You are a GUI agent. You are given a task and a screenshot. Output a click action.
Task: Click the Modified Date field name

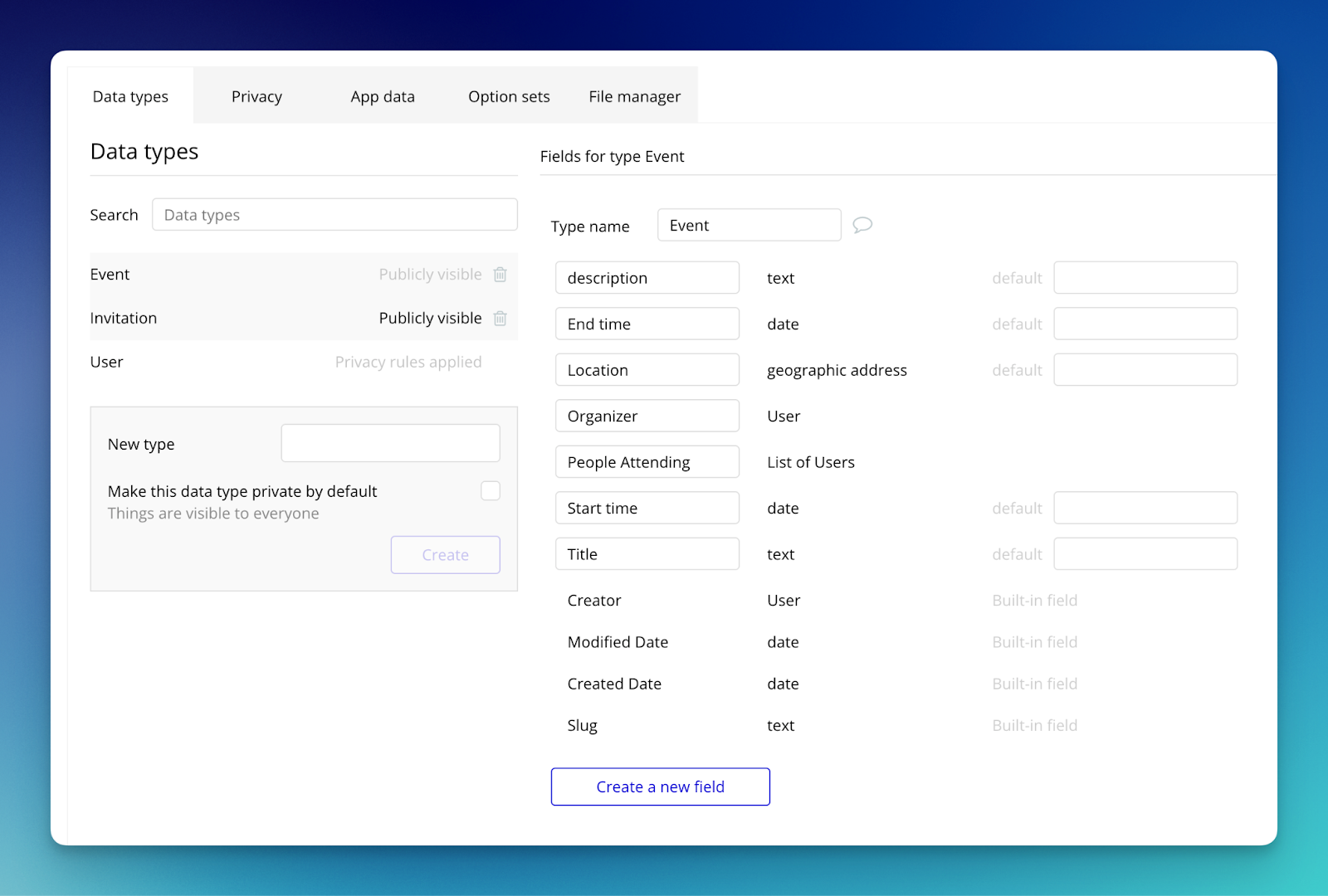point(618,642)
